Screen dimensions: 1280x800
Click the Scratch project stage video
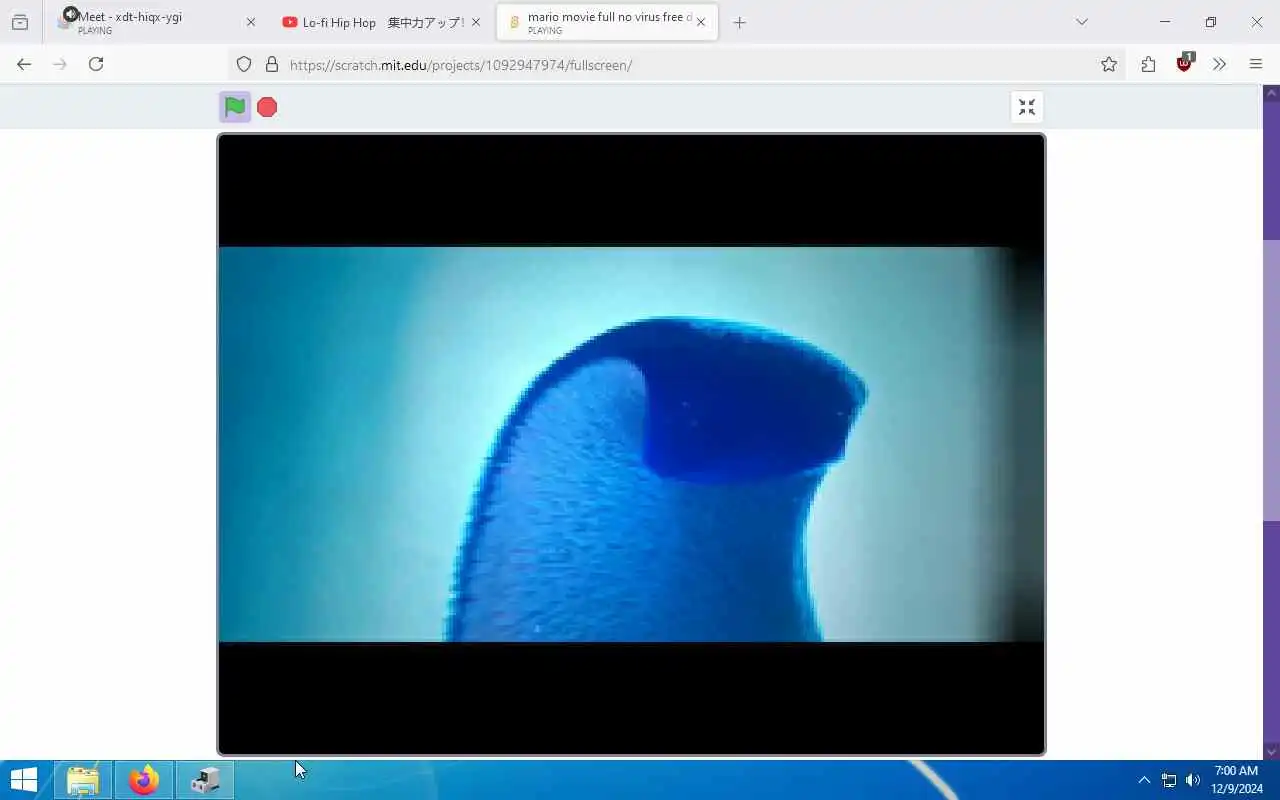point(631,444)
